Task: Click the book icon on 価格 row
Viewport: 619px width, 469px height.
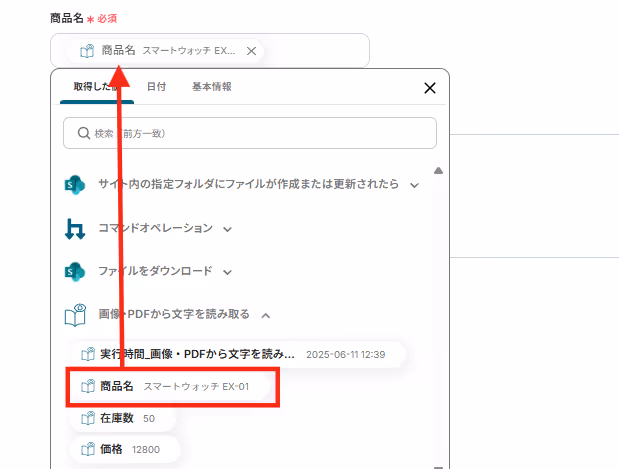Action: coord(88,449)
